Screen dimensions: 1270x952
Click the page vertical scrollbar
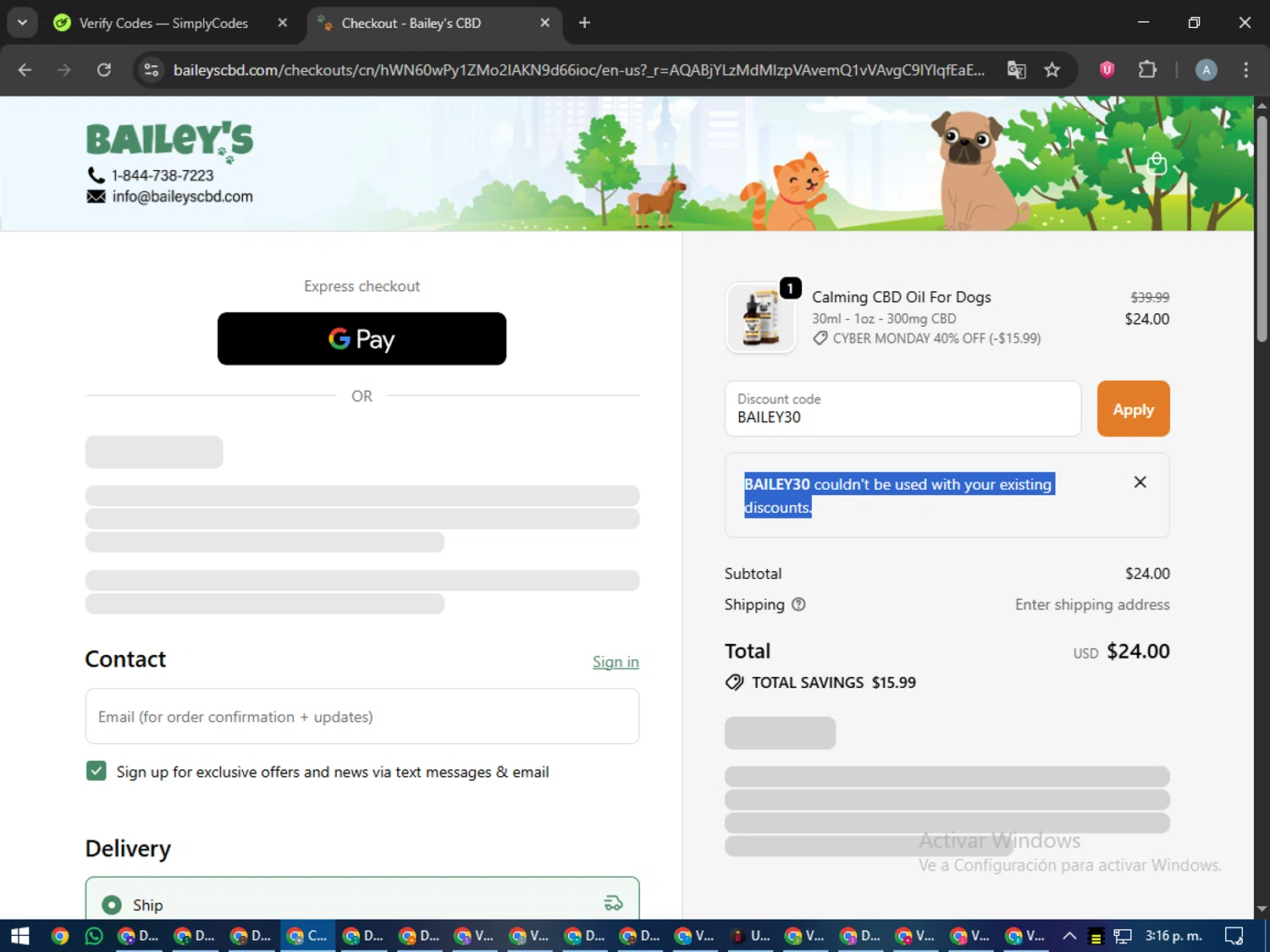tap(1262, 228)
